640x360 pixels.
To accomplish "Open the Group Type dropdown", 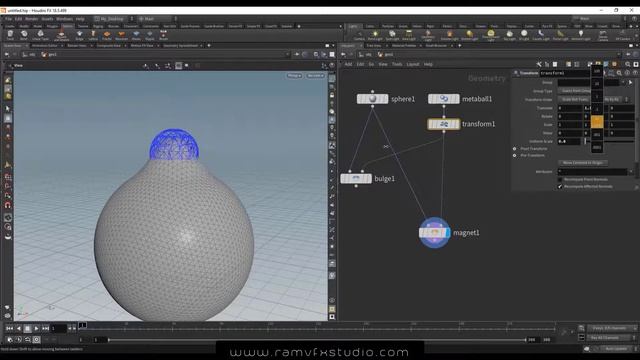I will 574,91.
